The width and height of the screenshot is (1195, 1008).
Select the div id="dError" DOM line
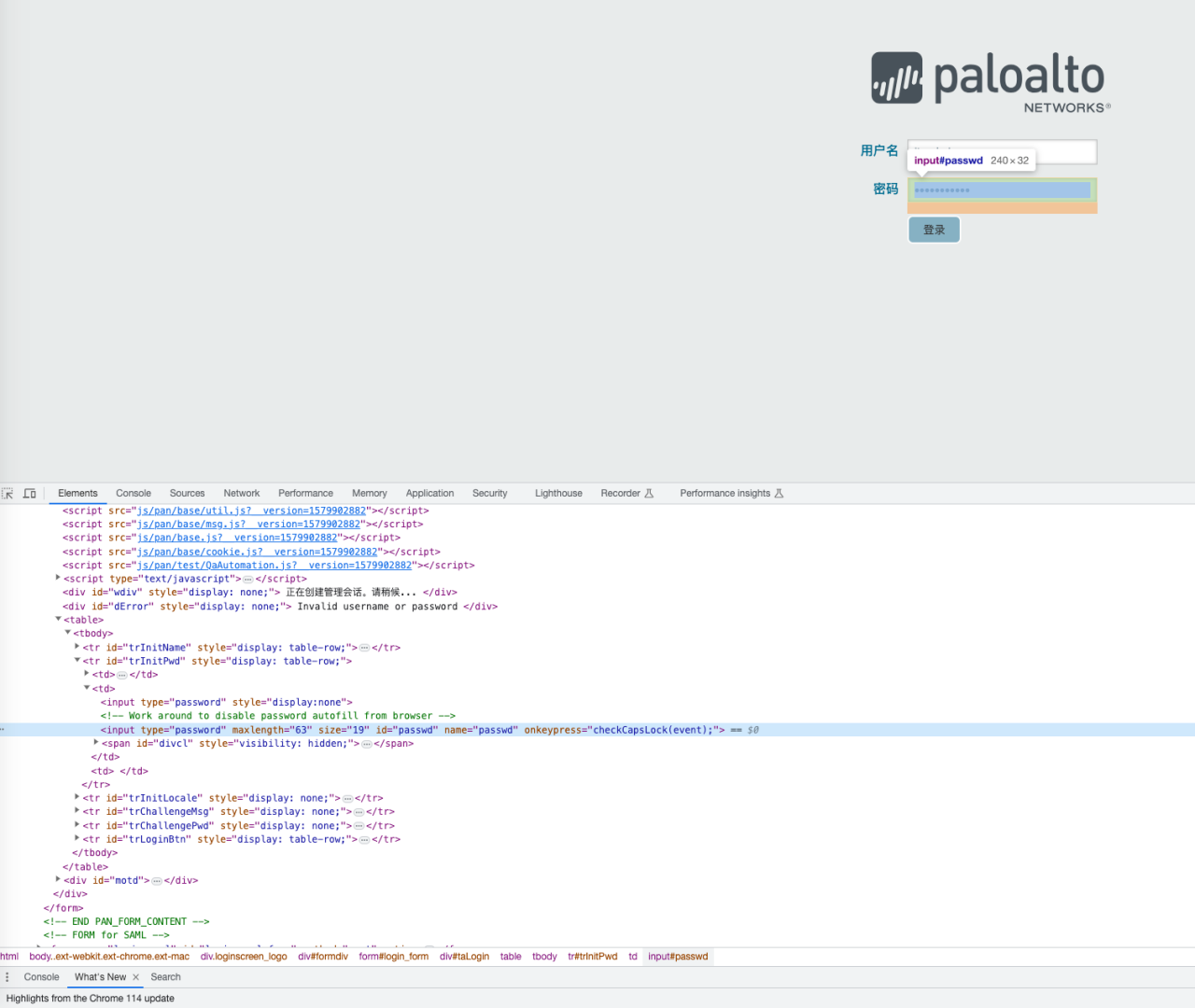tap(280, 607)
